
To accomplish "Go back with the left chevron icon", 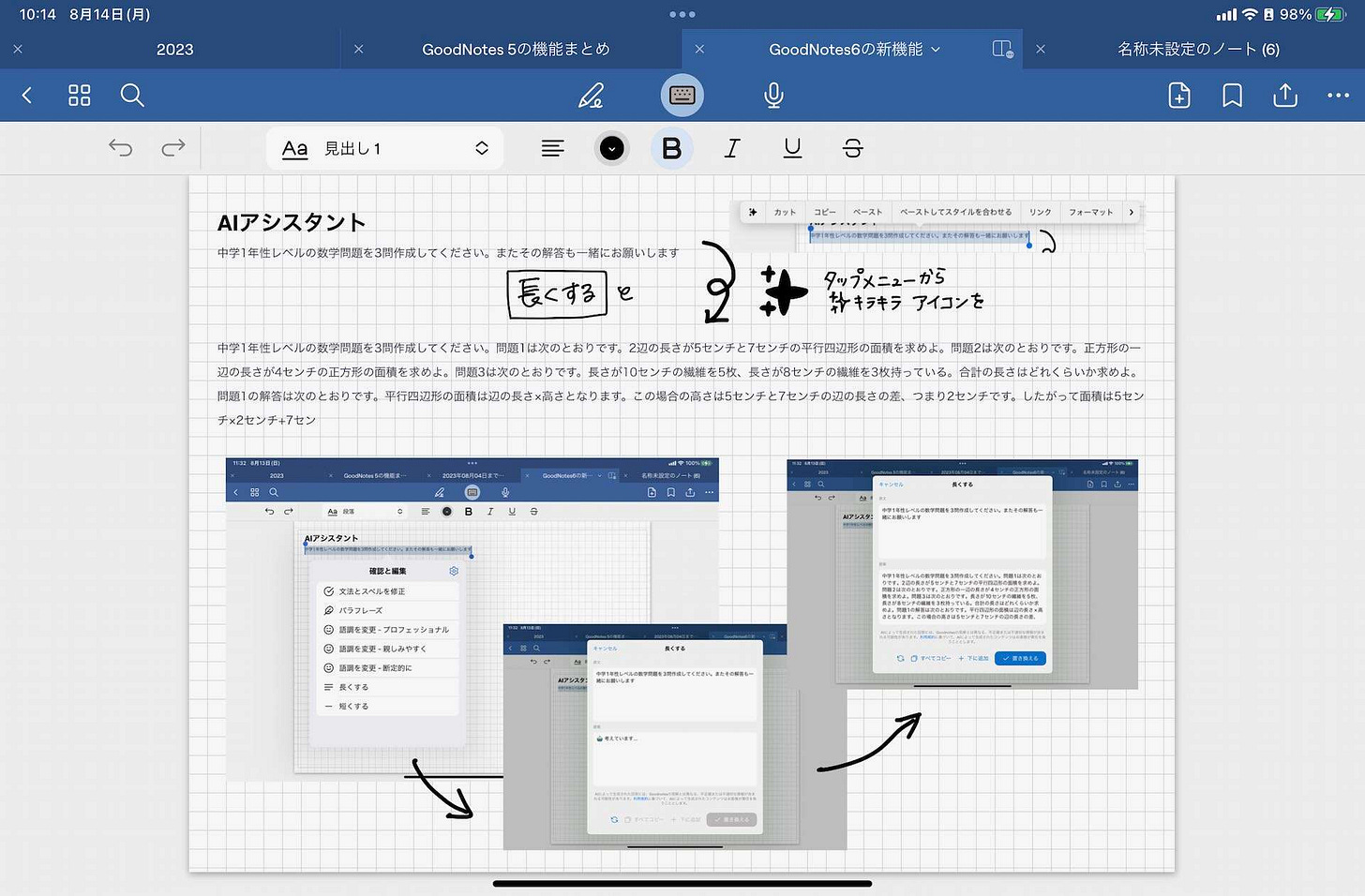I will (x=27, y=95).
